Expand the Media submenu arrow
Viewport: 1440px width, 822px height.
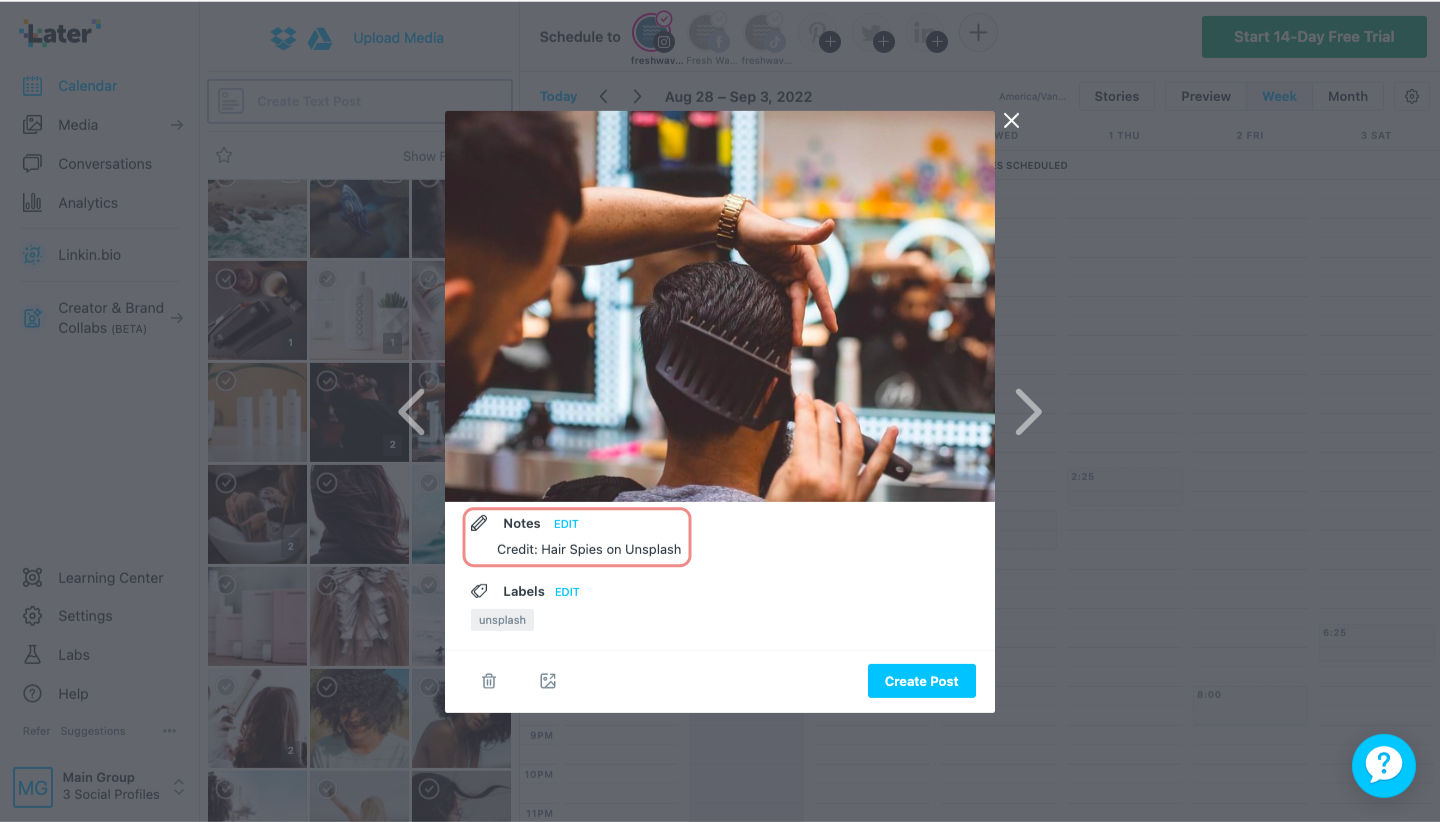[177, 125]
